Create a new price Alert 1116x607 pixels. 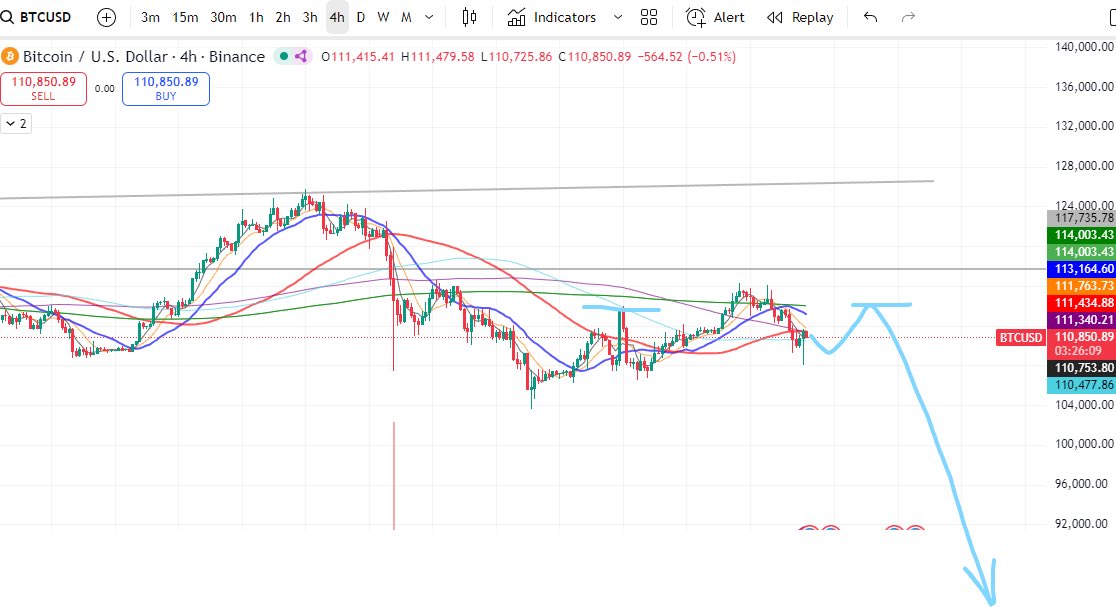click(715, 17)
